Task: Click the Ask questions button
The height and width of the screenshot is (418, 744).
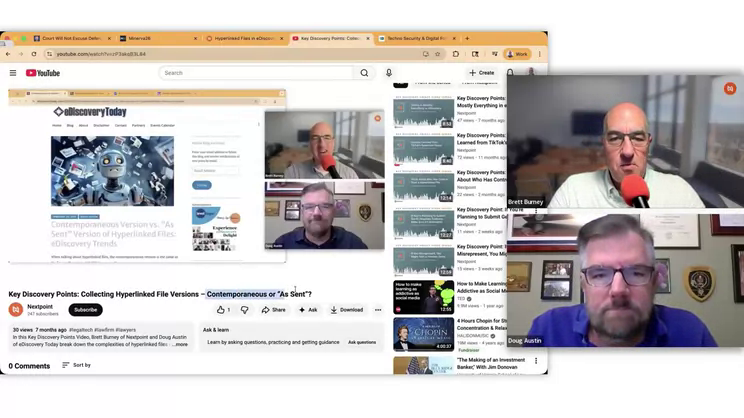Action: coord(362,343)
